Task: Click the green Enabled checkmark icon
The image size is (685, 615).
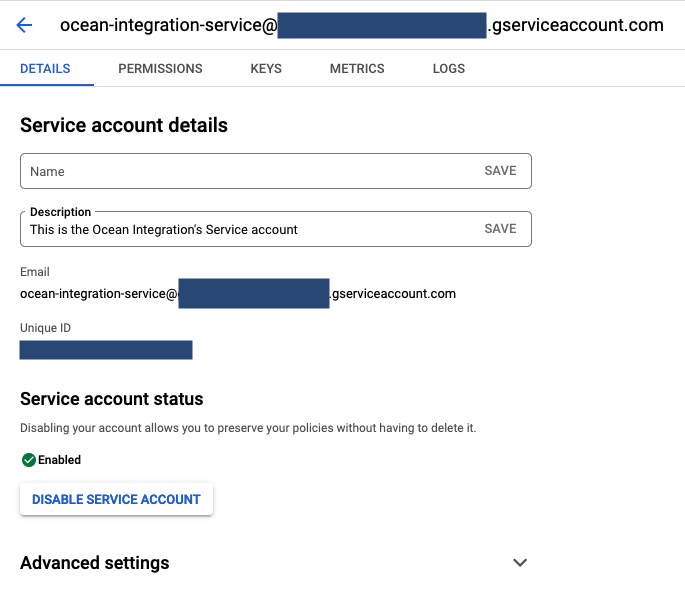Action: point(28,460)
